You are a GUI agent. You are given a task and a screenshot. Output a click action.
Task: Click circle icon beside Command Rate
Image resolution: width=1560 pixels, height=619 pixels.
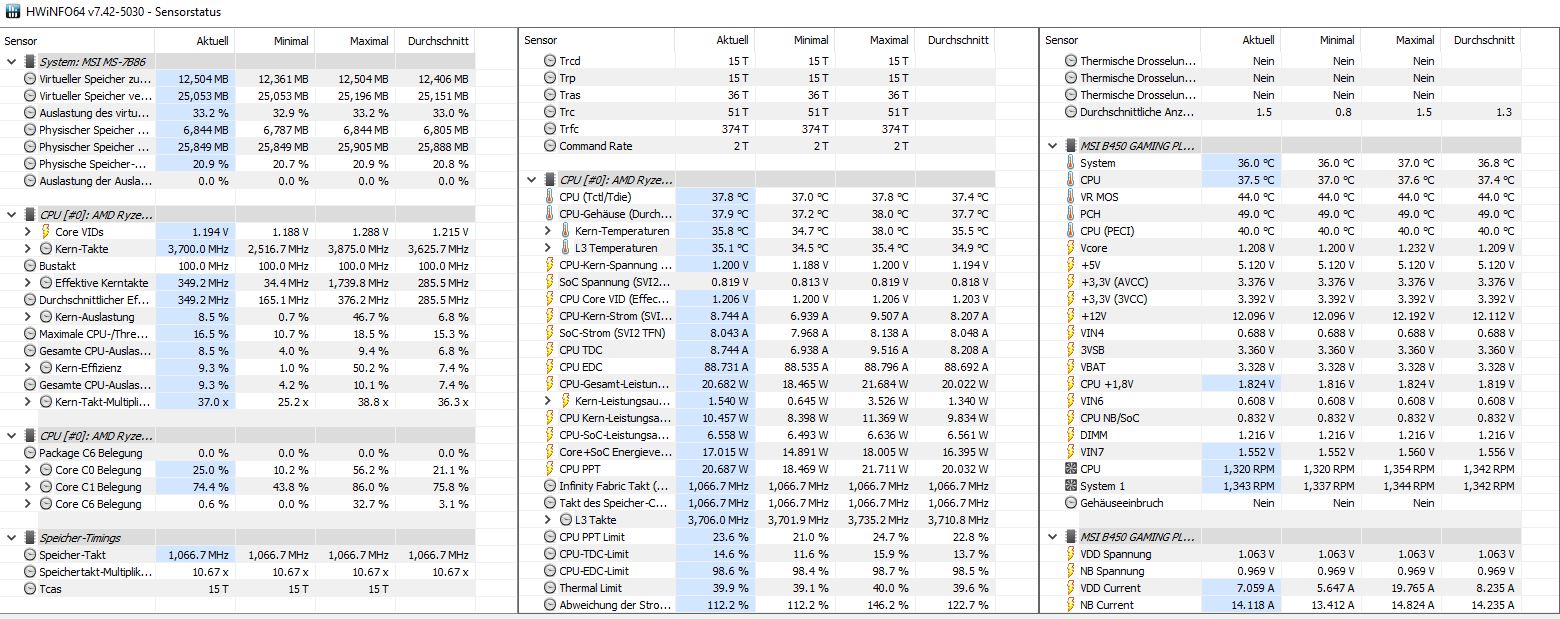click(x=549, y=146)
